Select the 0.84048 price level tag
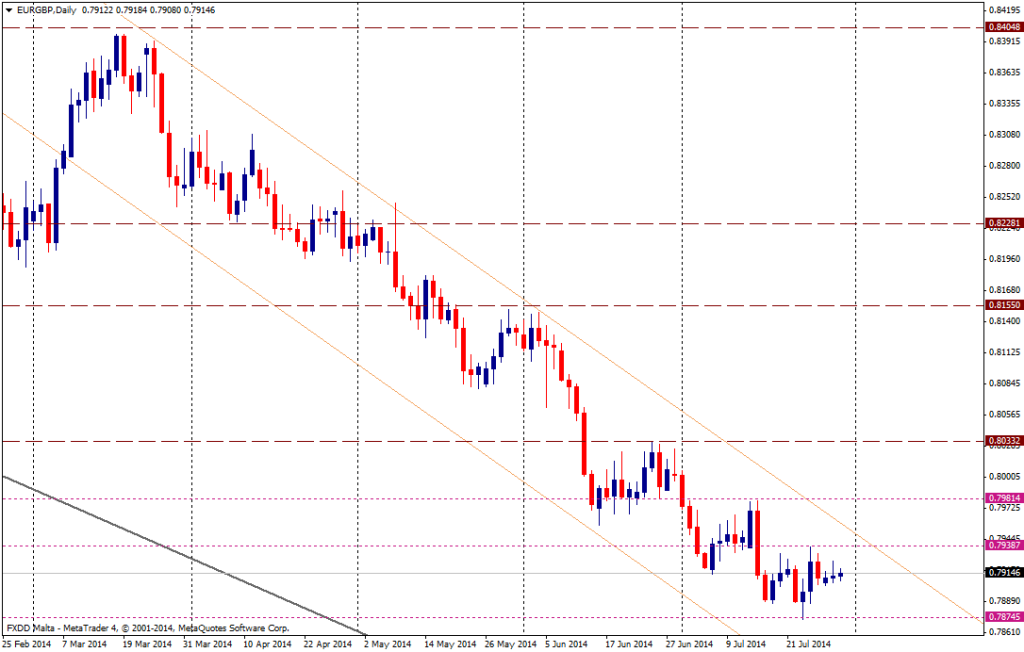Image resolution: width=1024 pixels, height=652 pixels. 1003,27
